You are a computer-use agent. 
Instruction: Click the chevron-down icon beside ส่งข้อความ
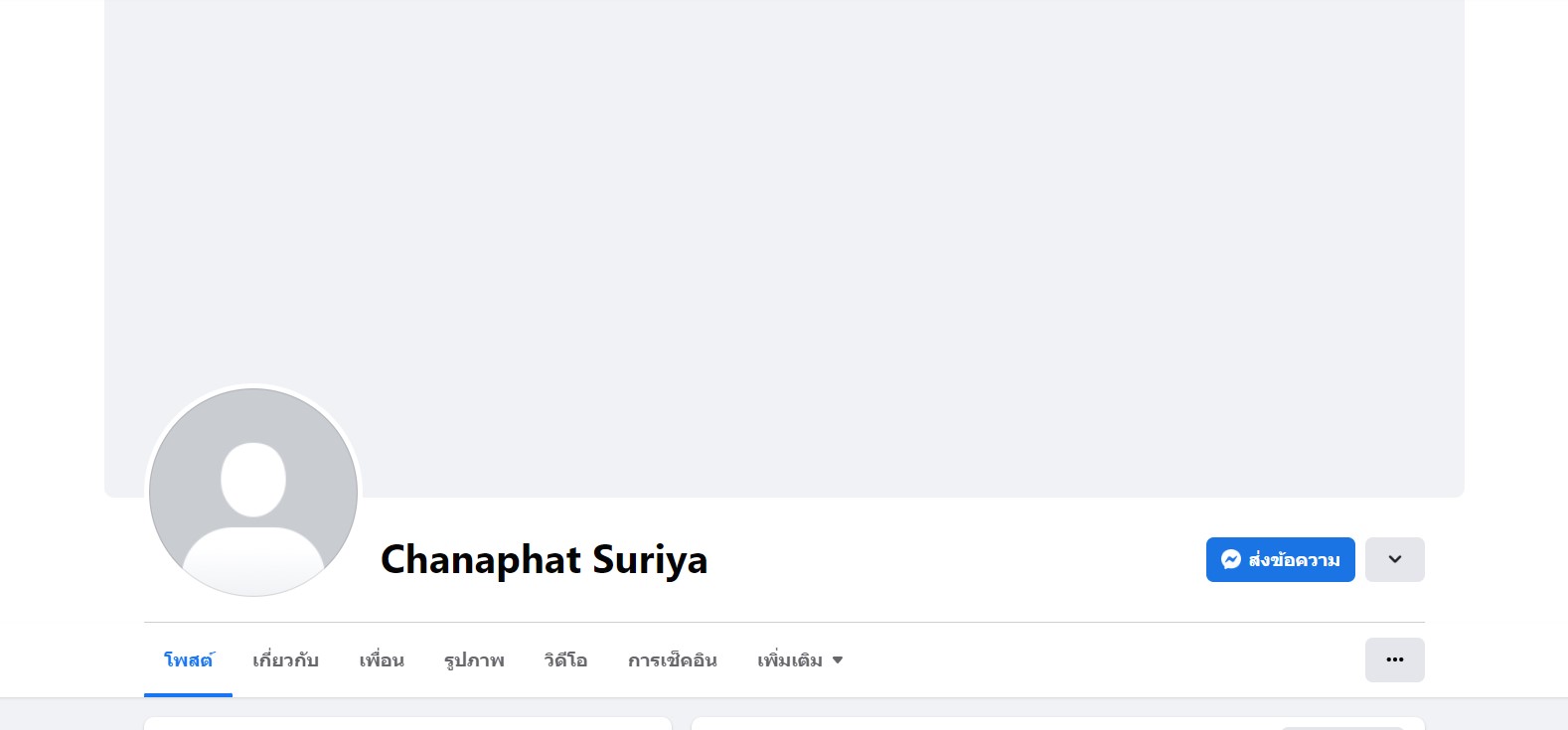(x=1395, y=559)
